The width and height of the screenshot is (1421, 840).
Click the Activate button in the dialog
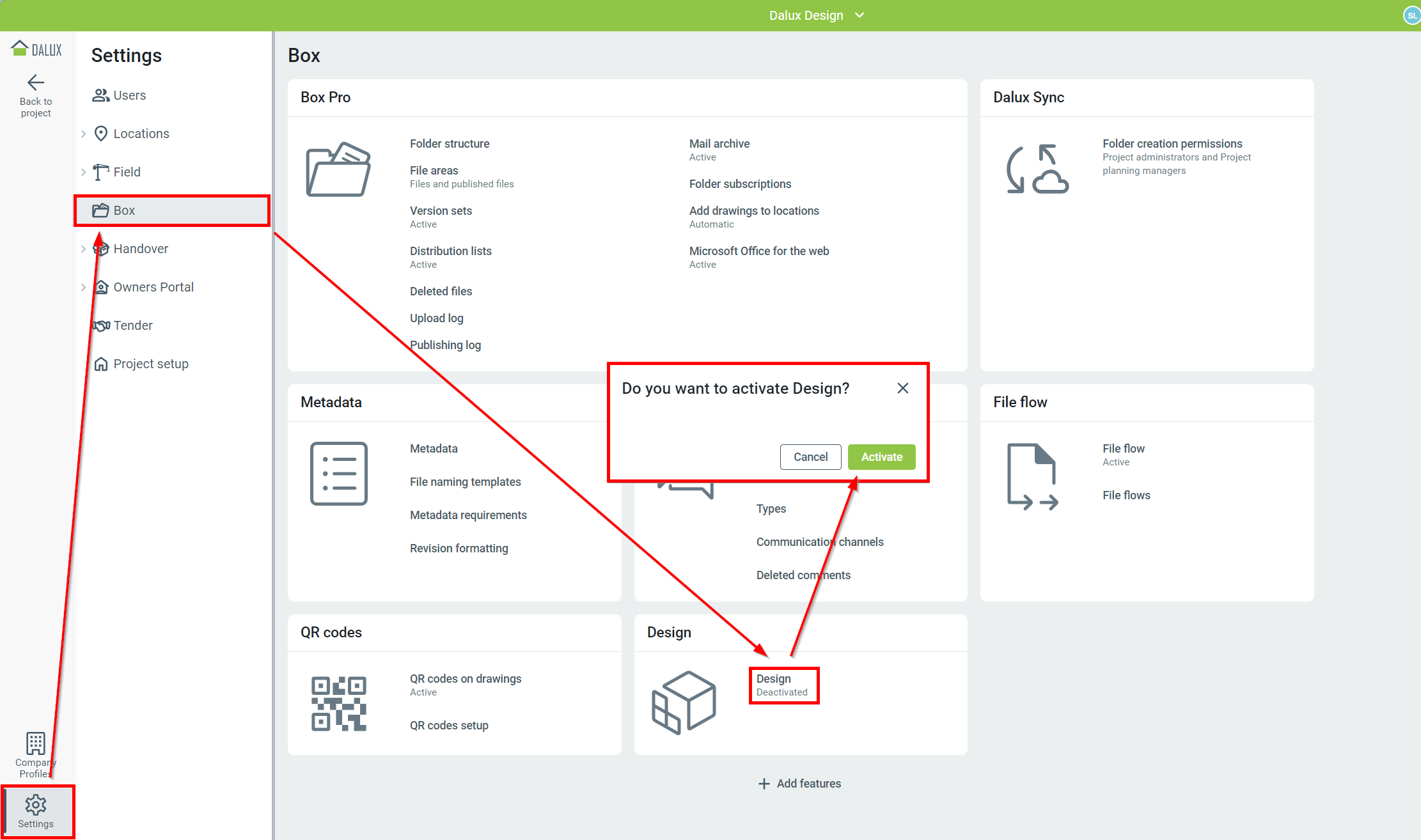[881, 456]
